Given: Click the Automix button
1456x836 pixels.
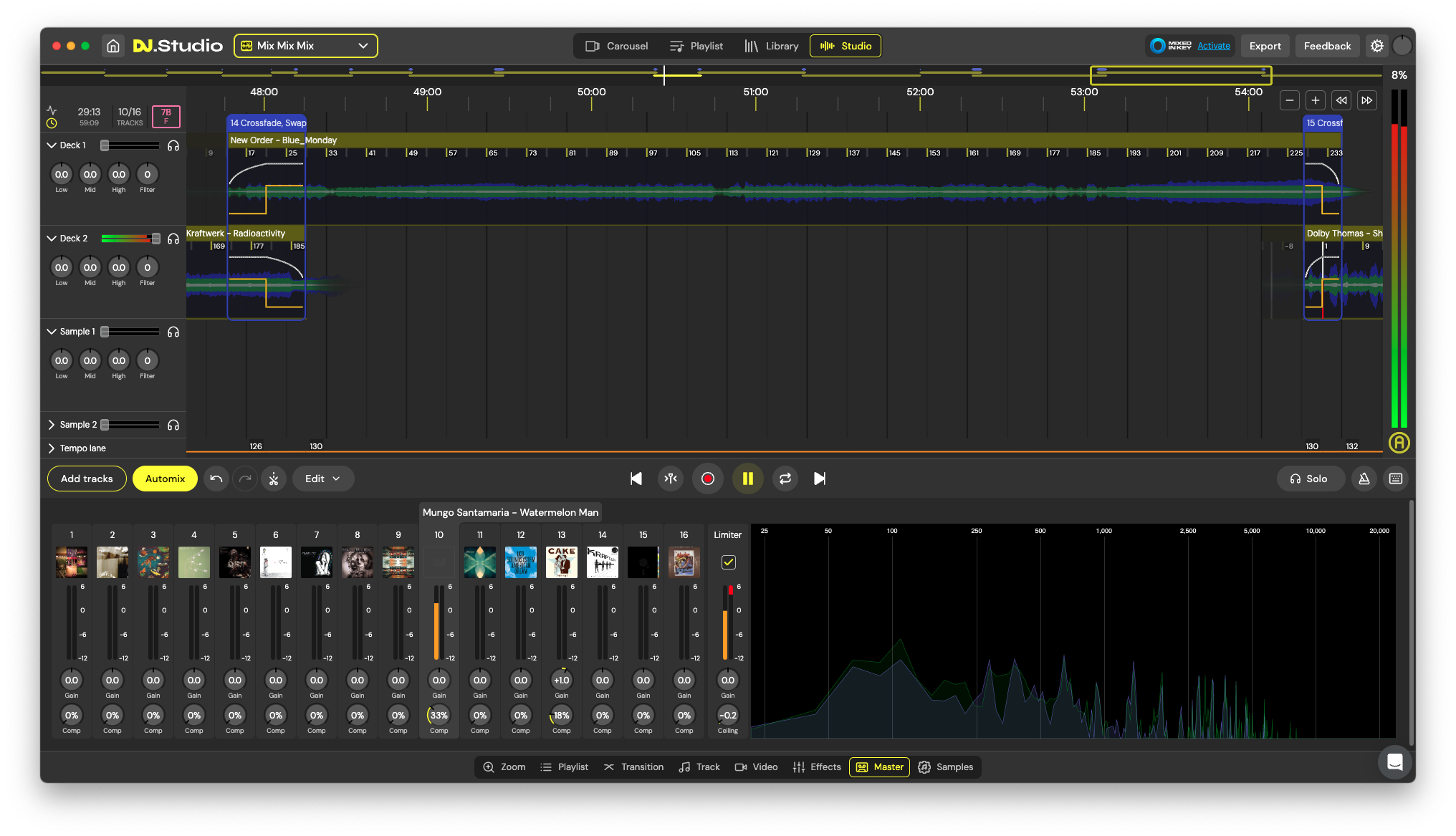Looking at the screenshot, I should tap(165, 479).
